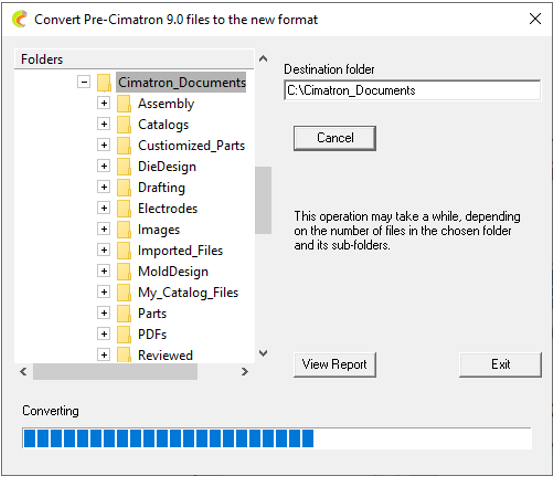
Task: Click the PDFs folder icon
Action: click(124, 335)
